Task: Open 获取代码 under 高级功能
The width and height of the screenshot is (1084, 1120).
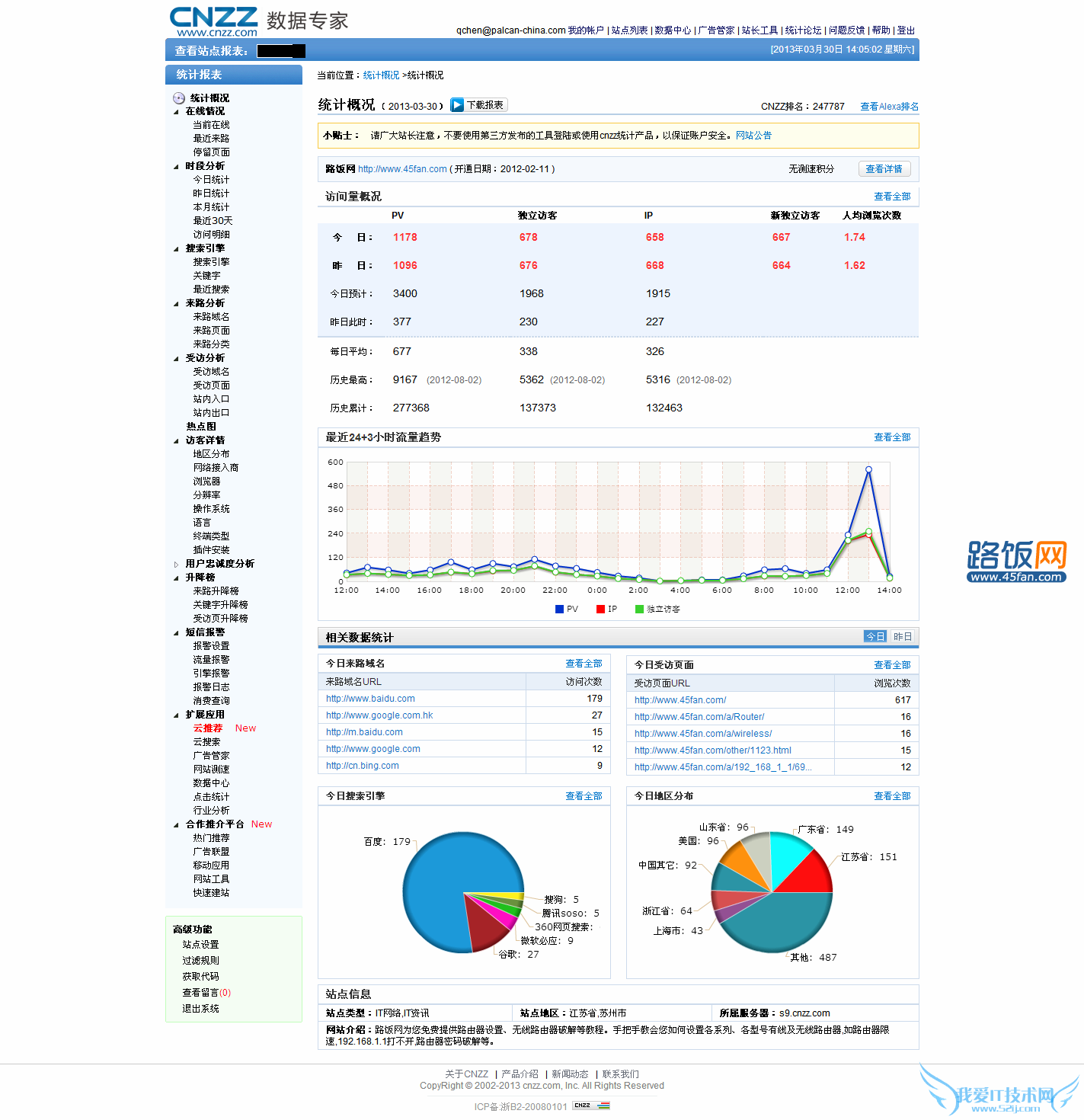Action: 200,977
